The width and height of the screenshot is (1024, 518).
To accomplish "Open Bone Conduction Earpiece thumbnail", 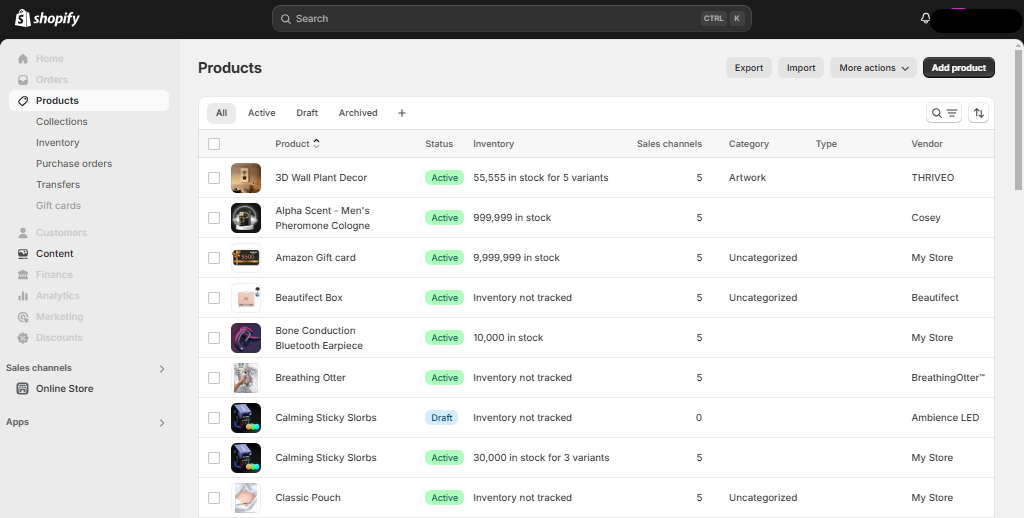I will (246, 338).
